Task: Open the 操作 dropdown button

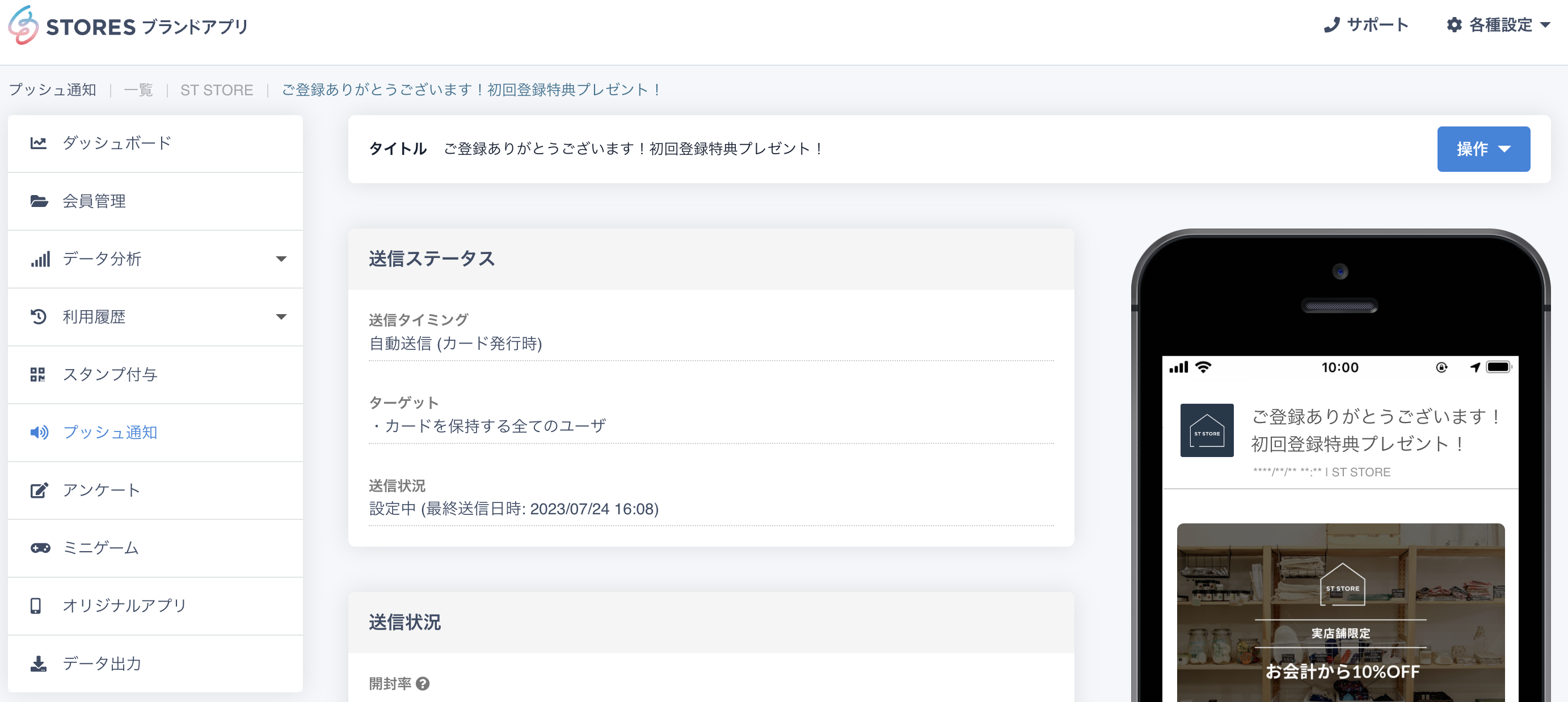Action: point(1483,149)
